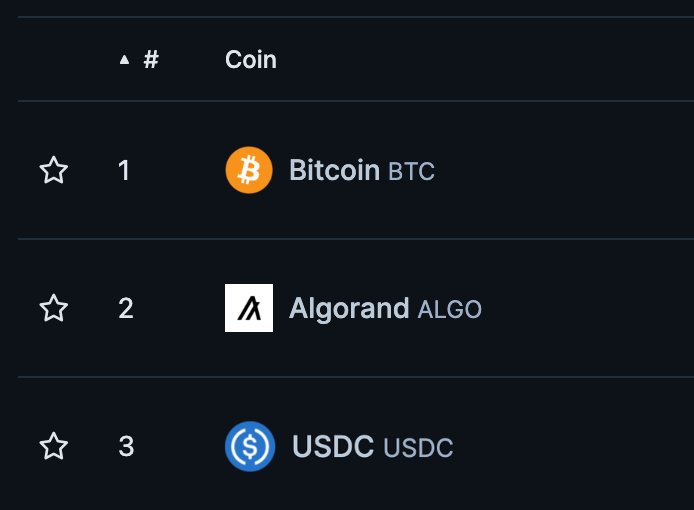The width and height of the screenshot is (694, 510).
Task: Click rank number 2 in table
Action: (x=125, y=308)
